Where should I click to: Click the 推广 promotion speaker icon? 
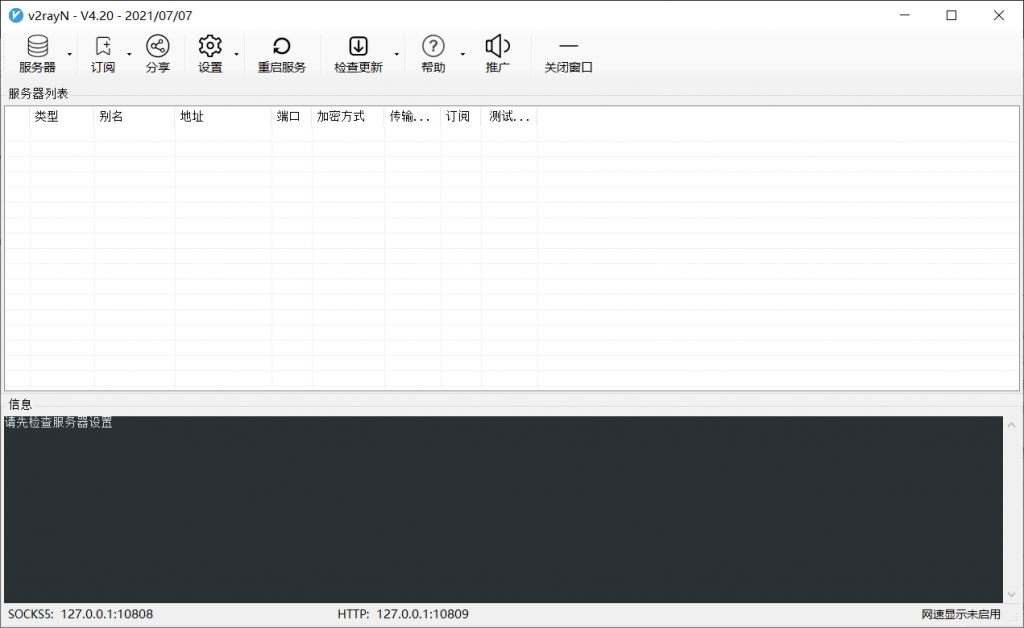click(x=497, y=47)
